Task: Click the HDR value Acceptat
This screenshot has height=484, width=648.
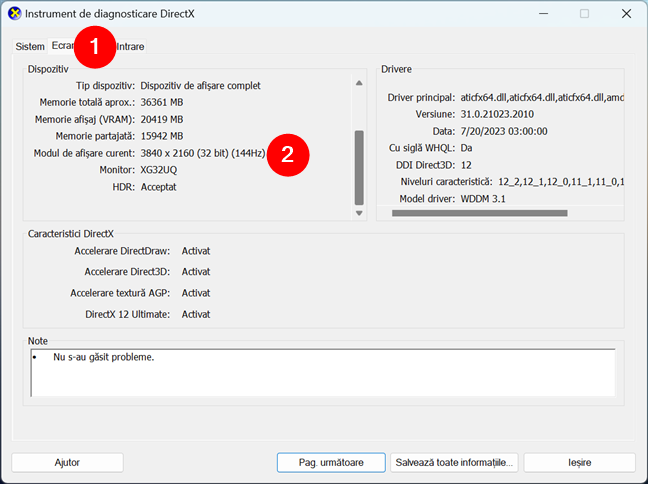Action: 158,187
